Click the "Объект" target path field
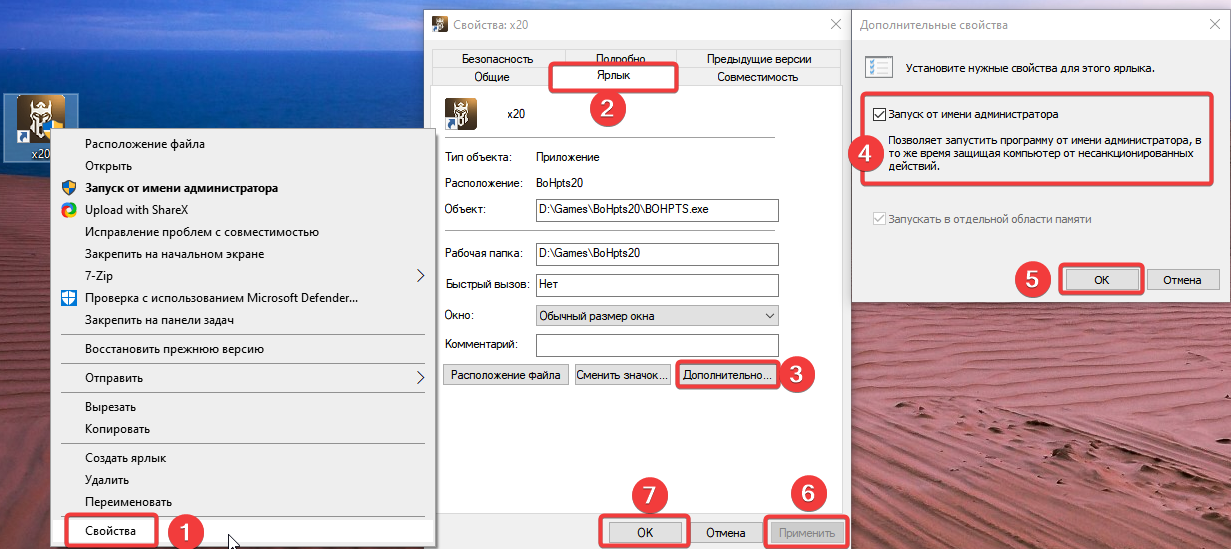The image size is (1231, 549). pos(656,210)
